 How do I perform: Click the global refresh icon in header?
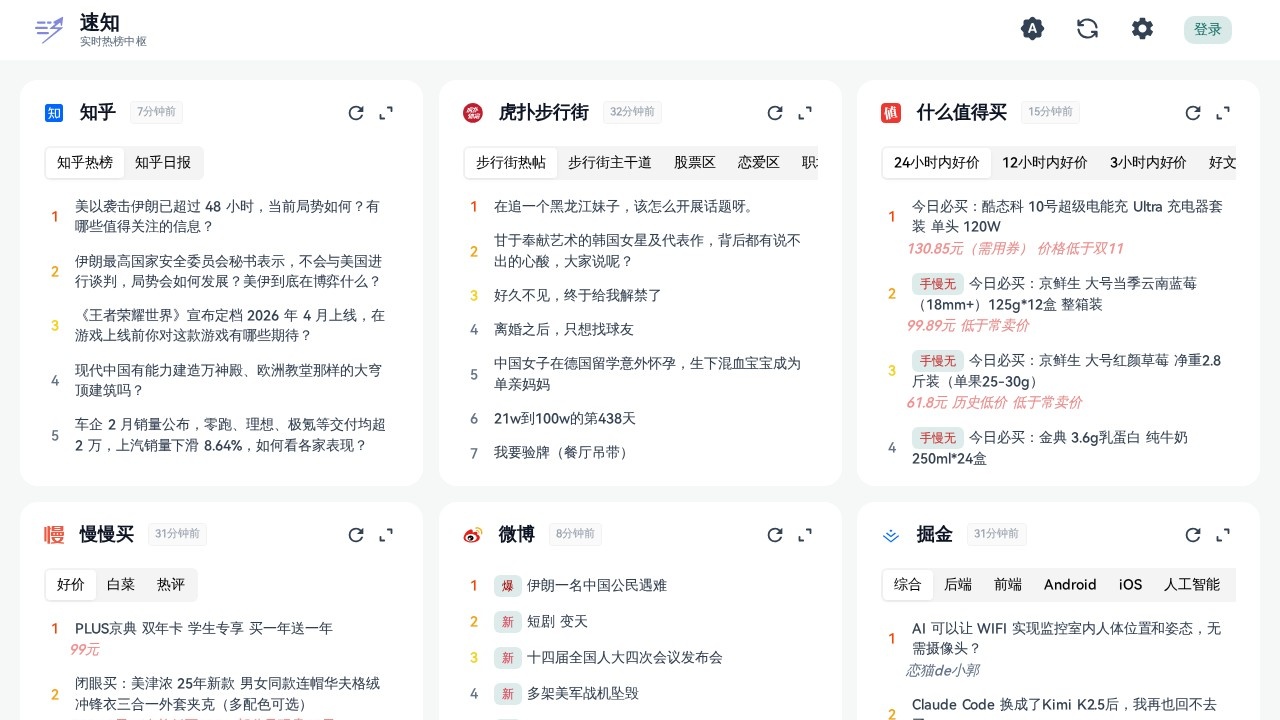[x=1087, y=29]
